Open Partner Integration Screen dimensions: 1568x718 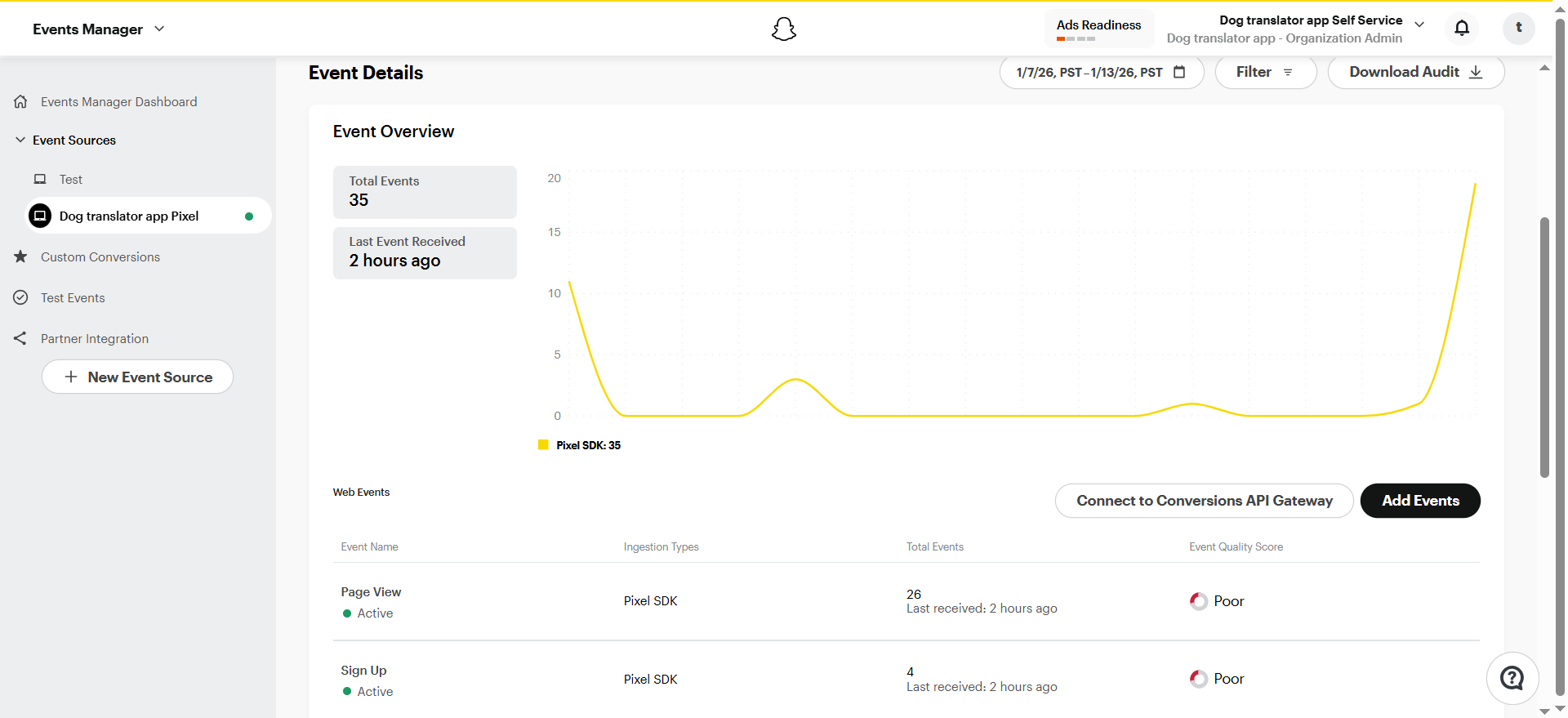click(x=95, y=338)
